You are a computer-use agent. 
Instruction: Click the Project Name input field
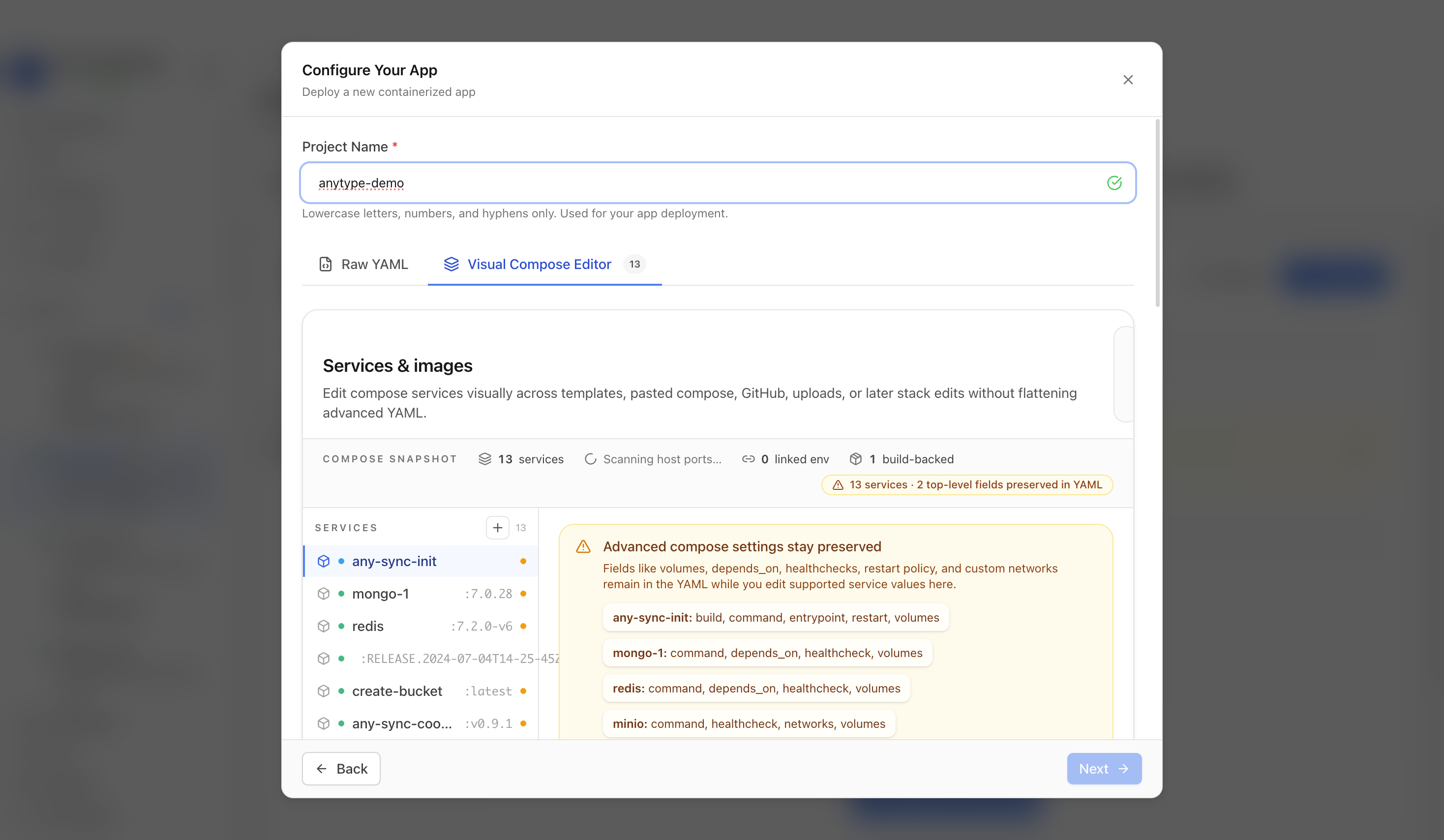tap(718, 183)
